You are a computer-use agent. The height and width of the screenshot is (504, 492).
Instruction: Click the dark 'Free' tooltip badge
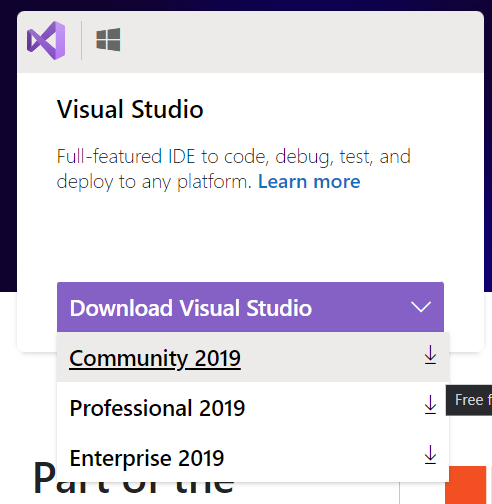click(469, 400)
